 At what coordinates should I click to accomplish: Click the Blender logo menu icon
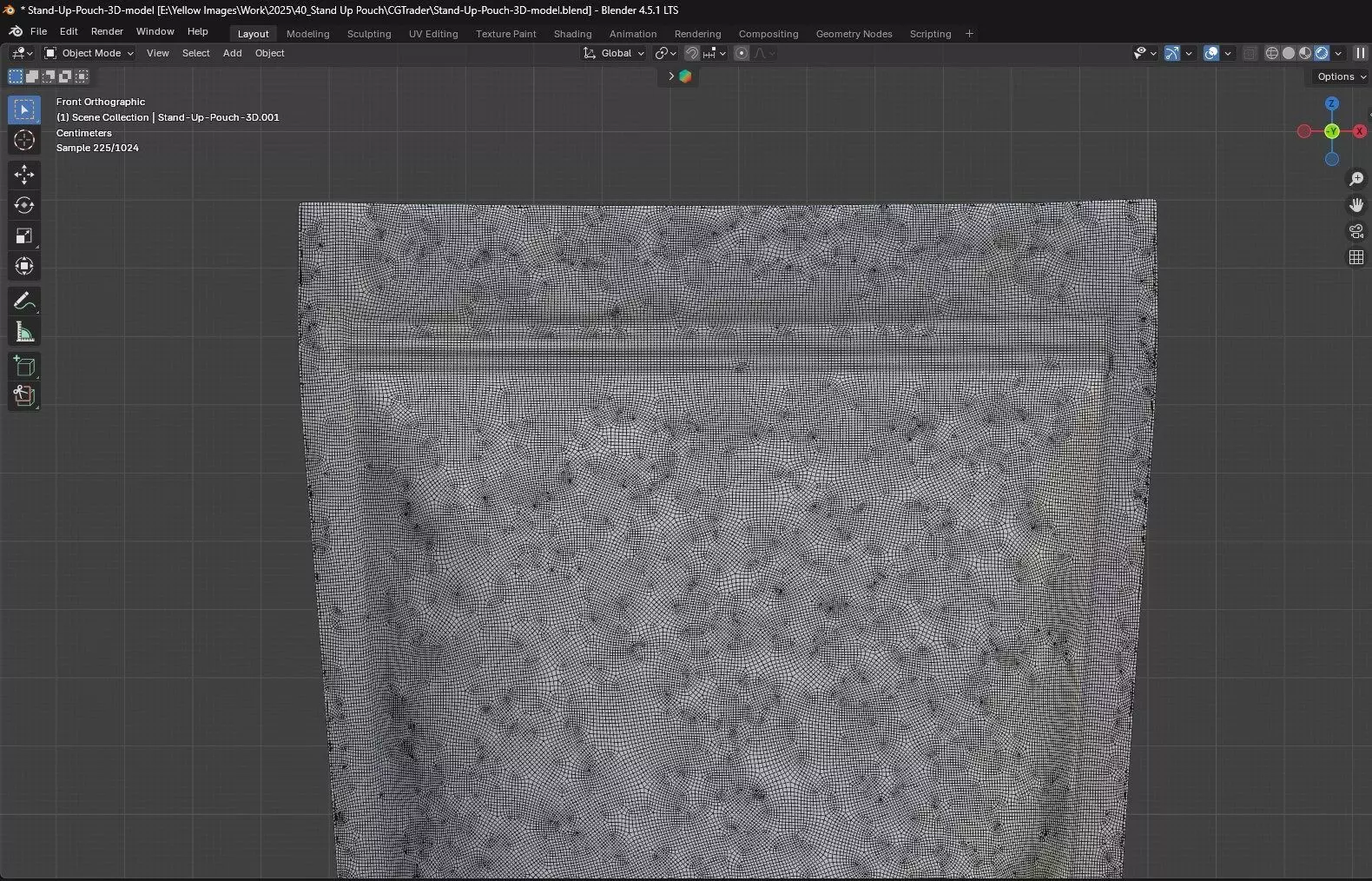[16, 31]
